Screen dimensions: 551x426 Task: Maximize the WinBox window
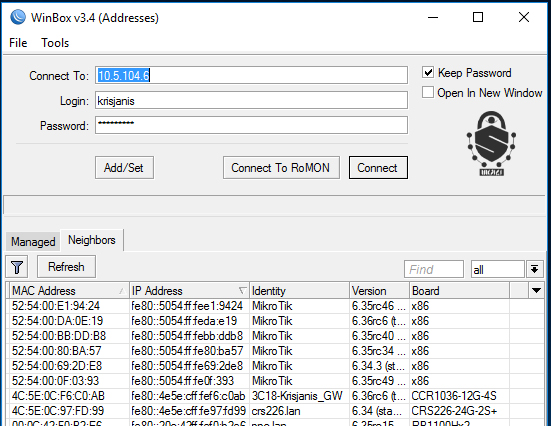(x=478, y=17)
